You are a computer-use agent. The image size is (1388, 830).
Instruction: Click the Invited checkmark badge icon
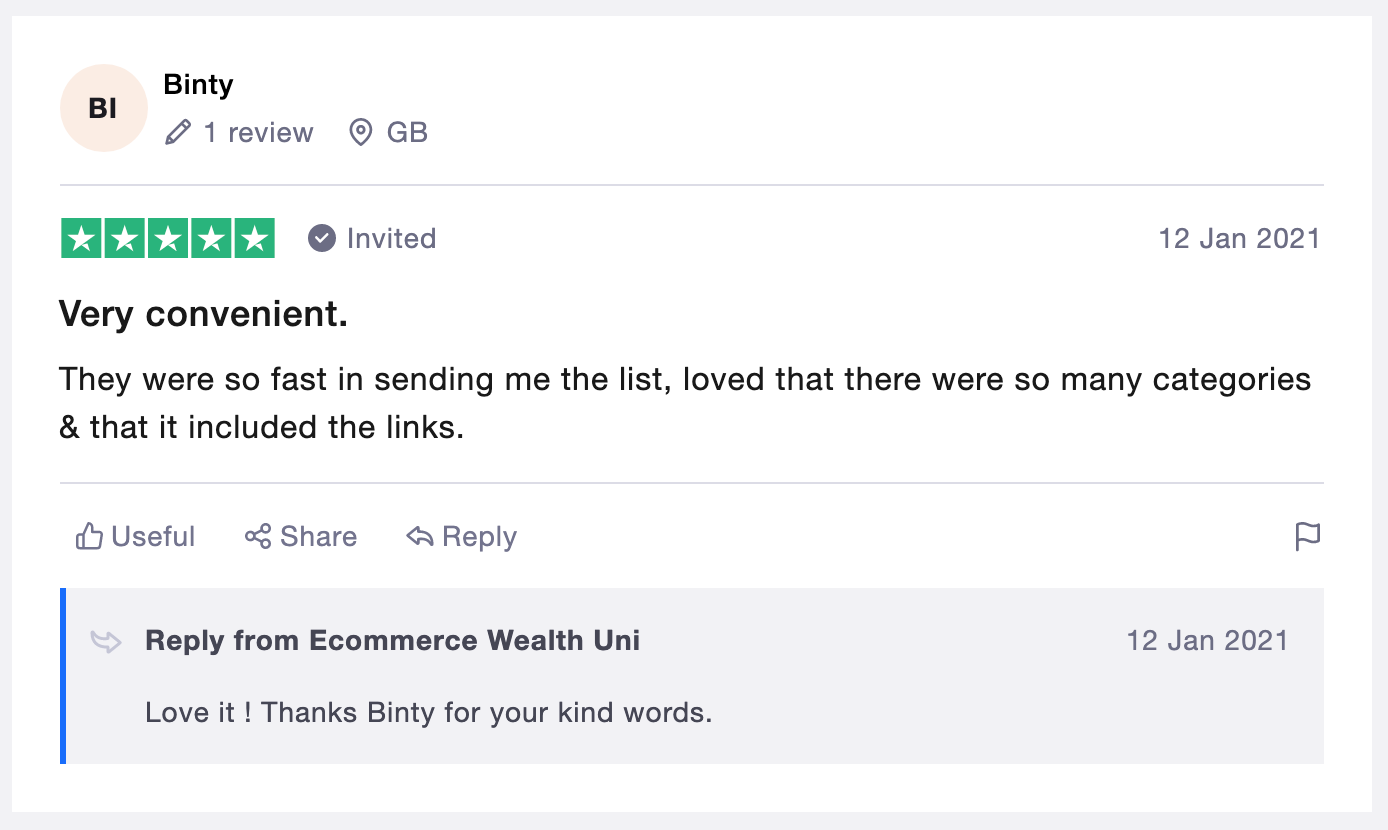[322, 238]
